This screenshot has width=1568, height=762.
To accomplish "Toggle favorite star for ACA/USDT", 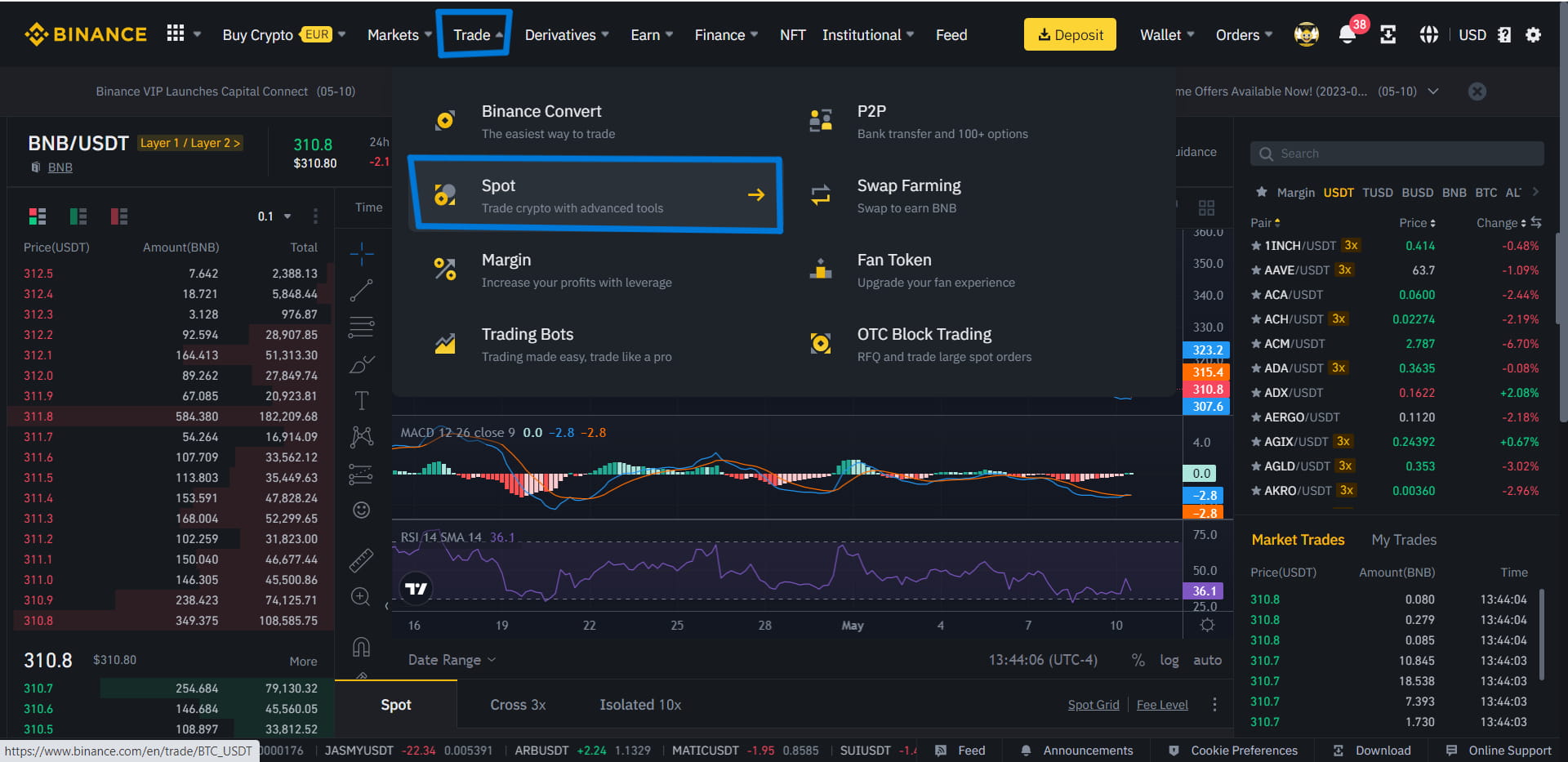I will tap(1256, 294).
